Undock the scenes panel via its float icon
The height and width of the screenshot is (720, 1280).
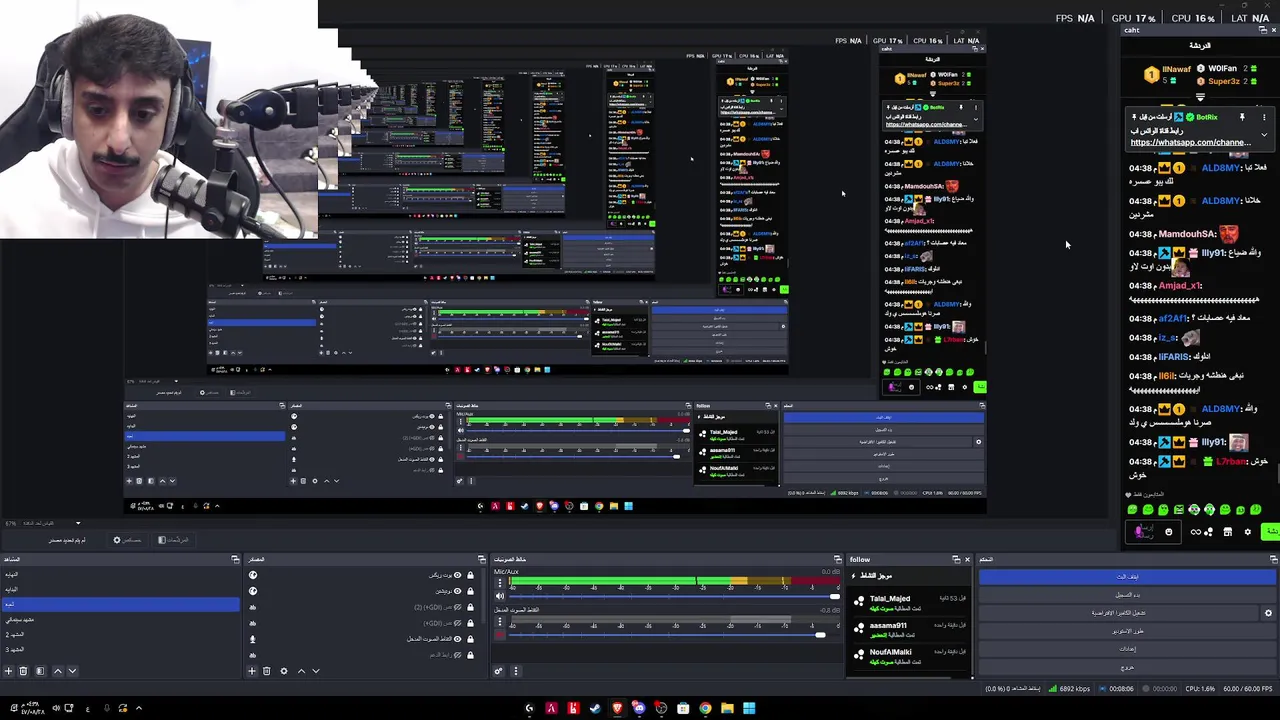235,559
